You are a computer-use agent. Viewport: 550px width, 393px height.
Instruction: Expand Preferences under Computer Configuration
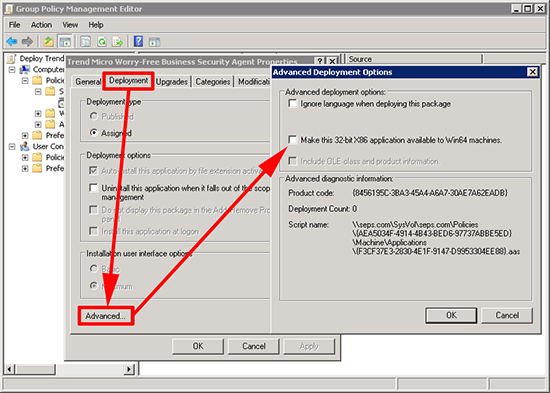point(25,135)
